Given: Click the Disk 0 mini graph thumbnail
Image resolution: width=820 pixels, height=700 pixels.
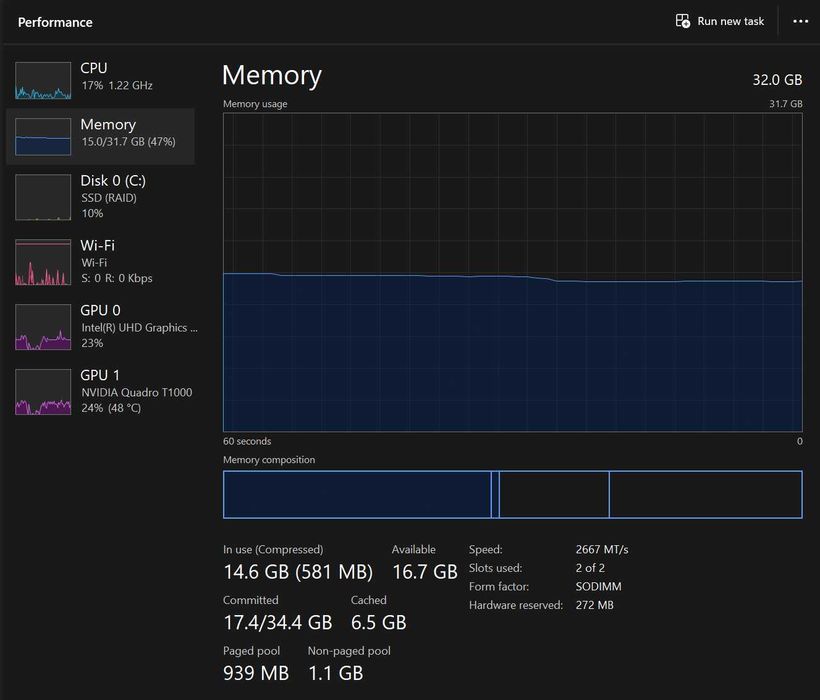Looking at the screenshot, I should pyautogui.click(x=43, y=197).
